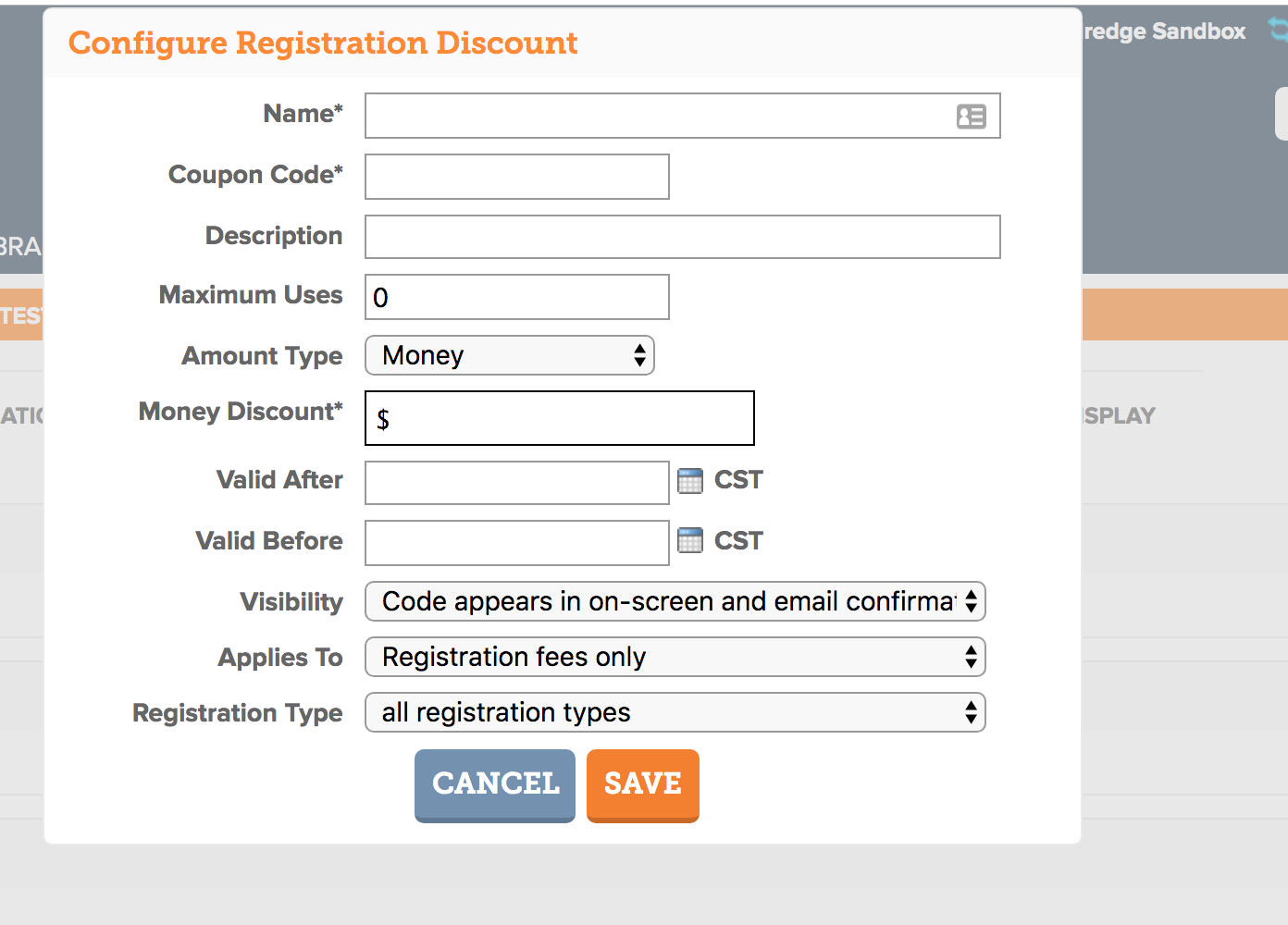Click the Cancel button
Screen dimensions: 1288x925
(x=495, y=785)
